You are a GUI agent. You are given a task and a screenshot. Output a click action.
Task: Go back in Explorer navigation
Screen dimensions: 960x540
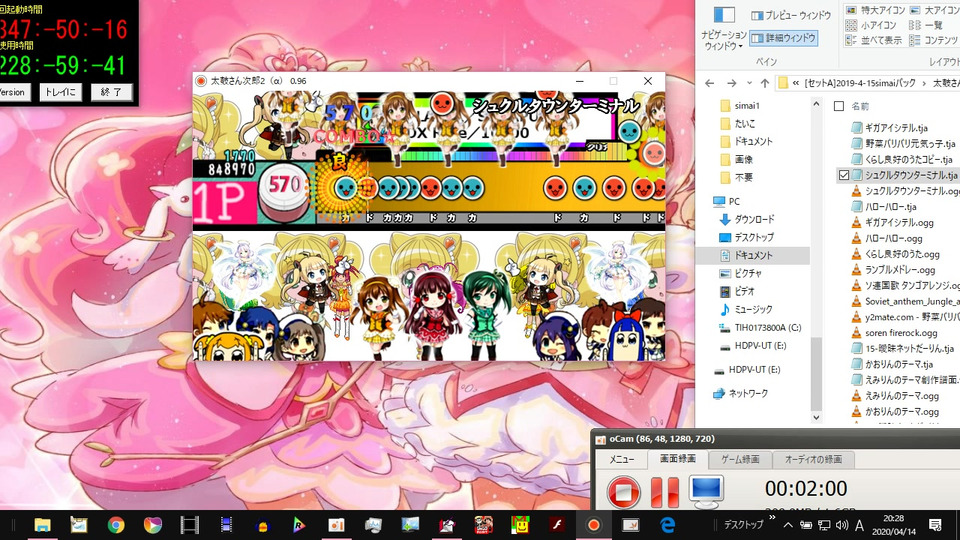coord(710,83)
